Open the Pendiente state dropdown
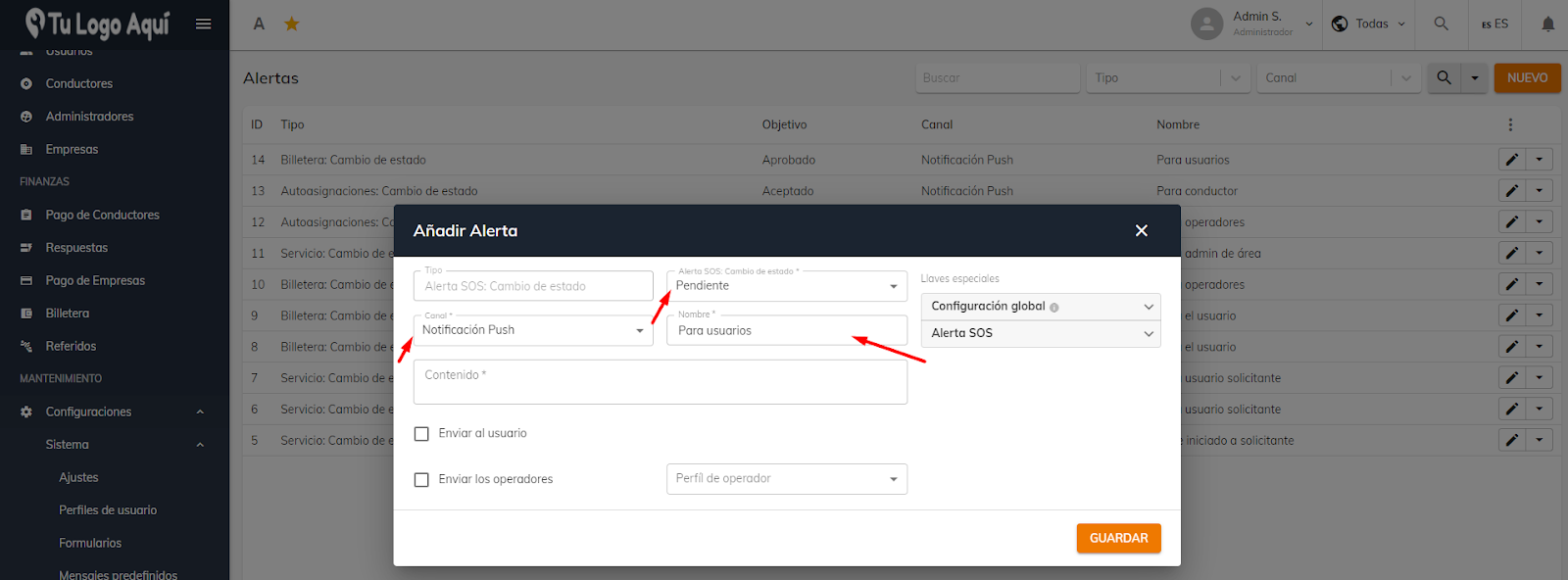Screen dimensions: 1568x580 pos(787,286)
